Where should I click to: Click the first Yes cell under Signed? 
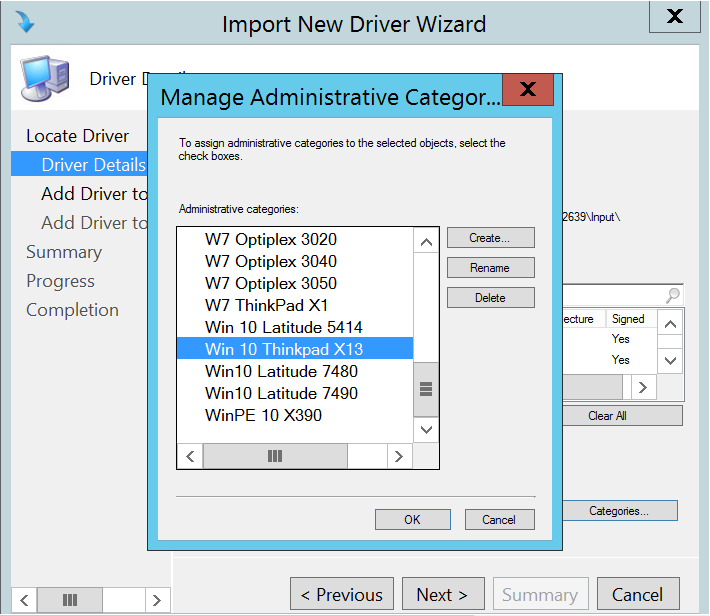pos(620,339)
